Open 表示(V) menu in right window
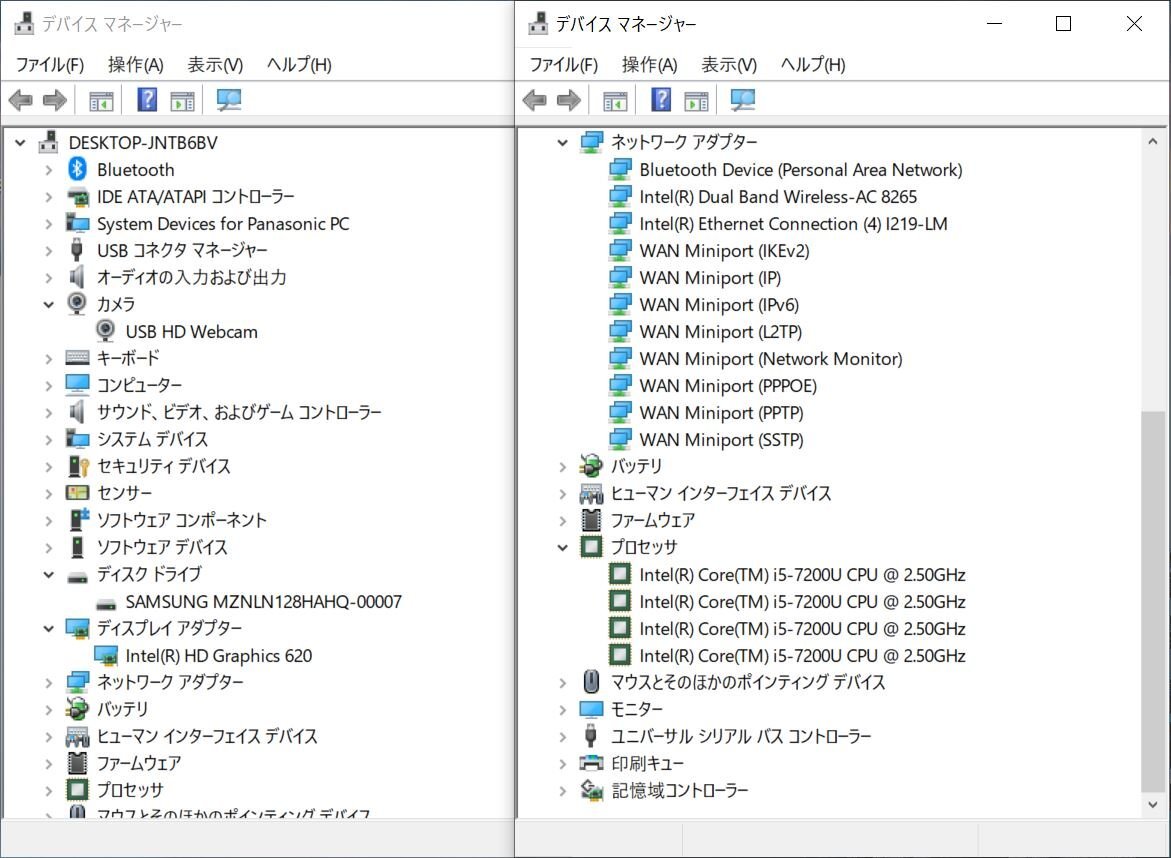Viewport: 1171px width, 858px height. pos(729,65)
